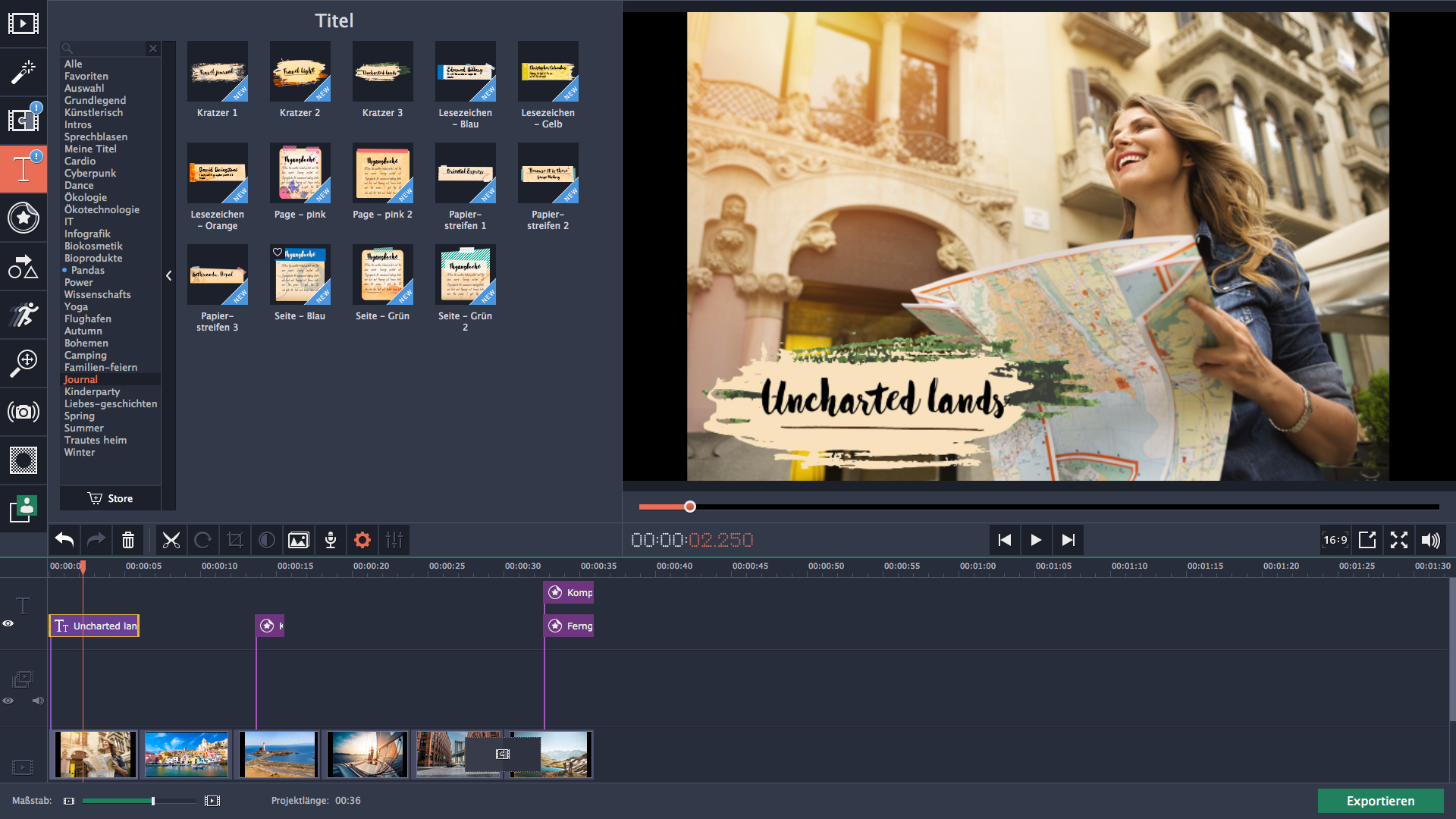Open the Stickers star icon panel

[24, 218]
